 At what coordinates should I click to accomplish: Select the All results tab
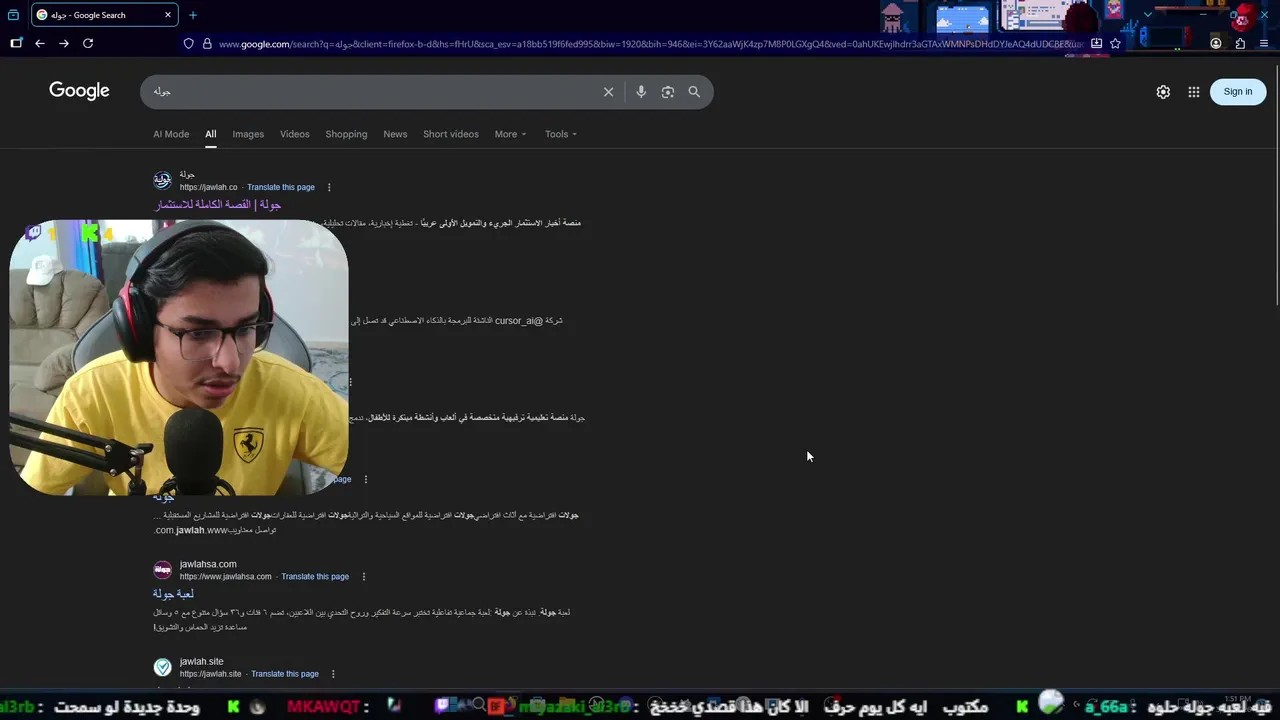211,134
